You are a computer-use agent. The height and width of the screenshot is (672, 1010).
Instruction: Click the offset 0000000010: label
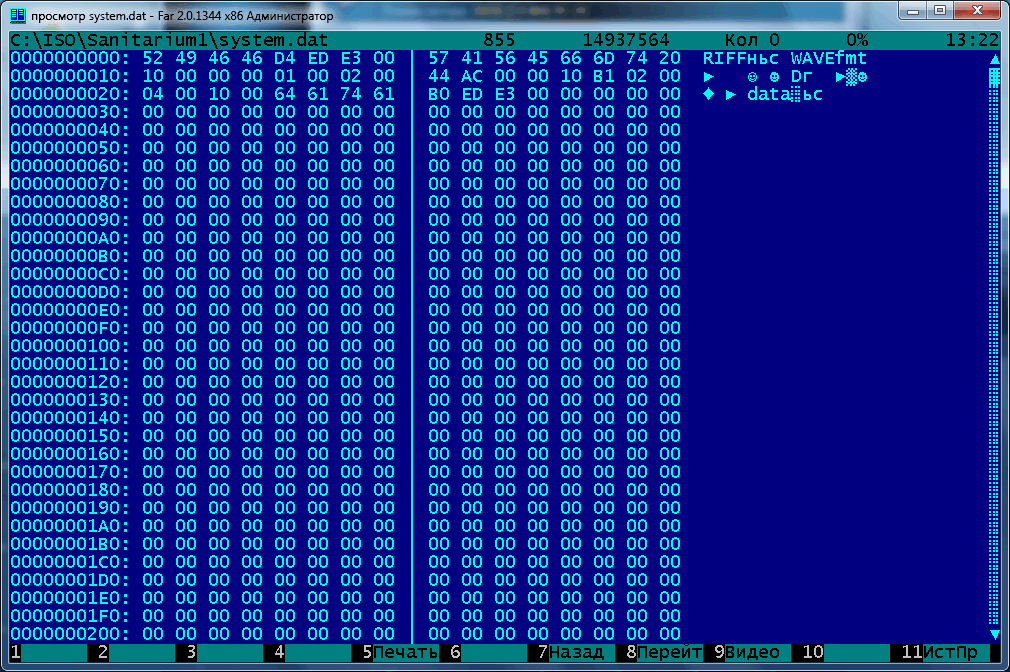[70, 76]
